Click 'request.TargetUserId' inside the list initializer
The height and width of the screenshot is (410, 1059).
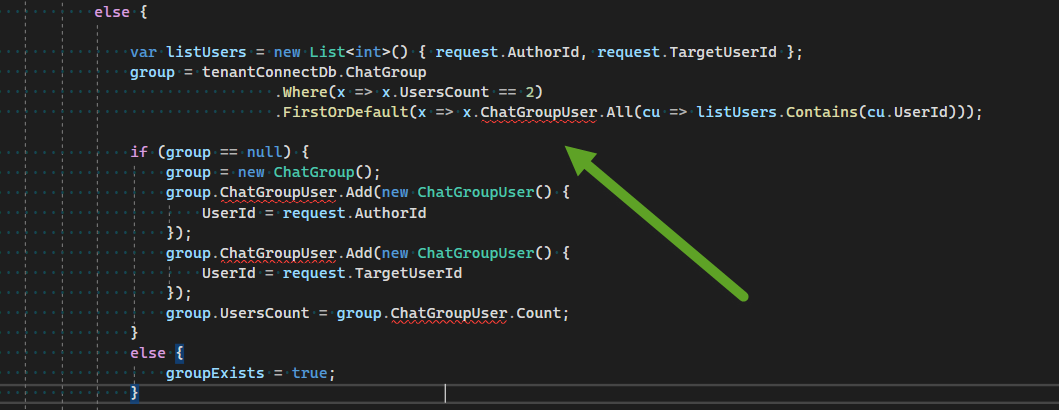(x=687, y=52)
